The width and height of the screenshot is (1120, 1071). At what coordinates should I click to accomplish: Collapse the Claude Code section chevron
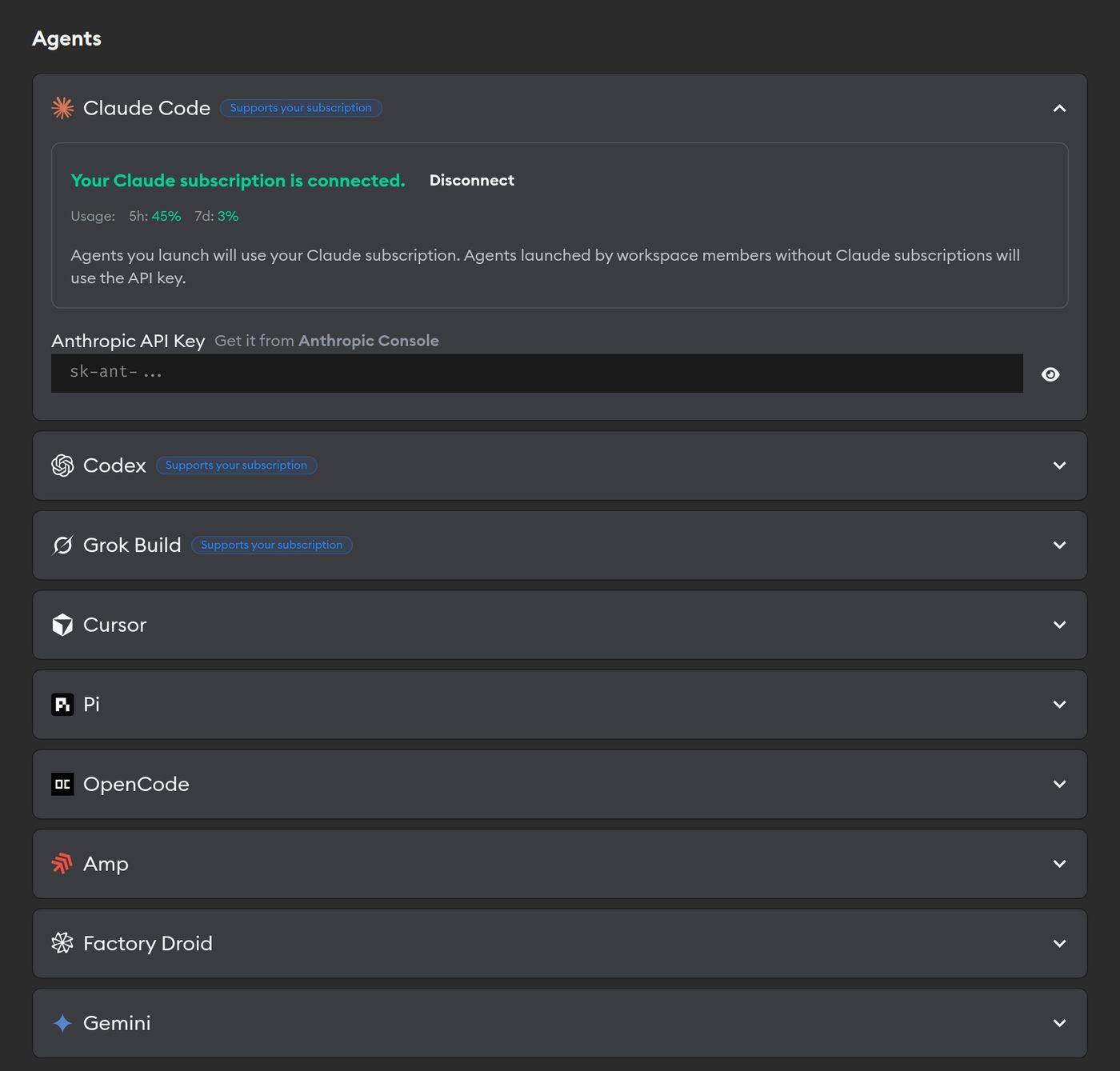point(1059,108)
